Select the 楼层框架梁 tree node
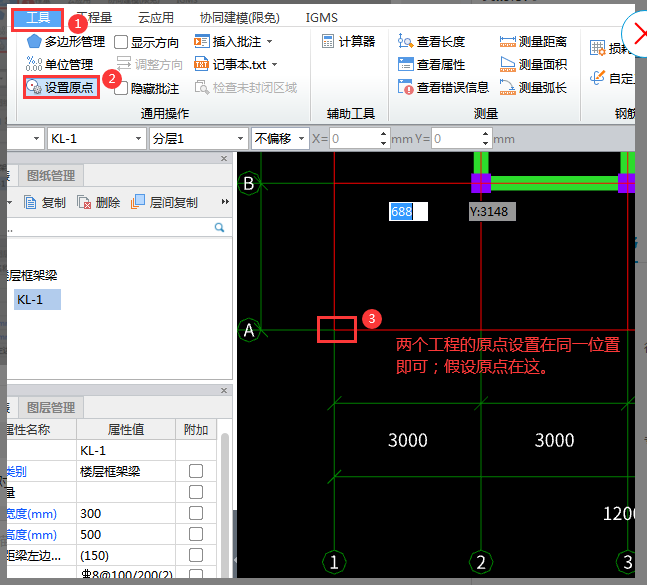Viewport: 647px width, 585px height. pos(32,276)
